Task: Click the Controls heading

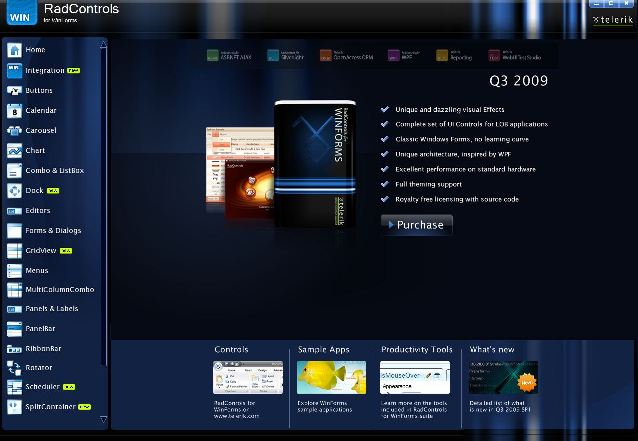Action: click(x=231, y=349)
